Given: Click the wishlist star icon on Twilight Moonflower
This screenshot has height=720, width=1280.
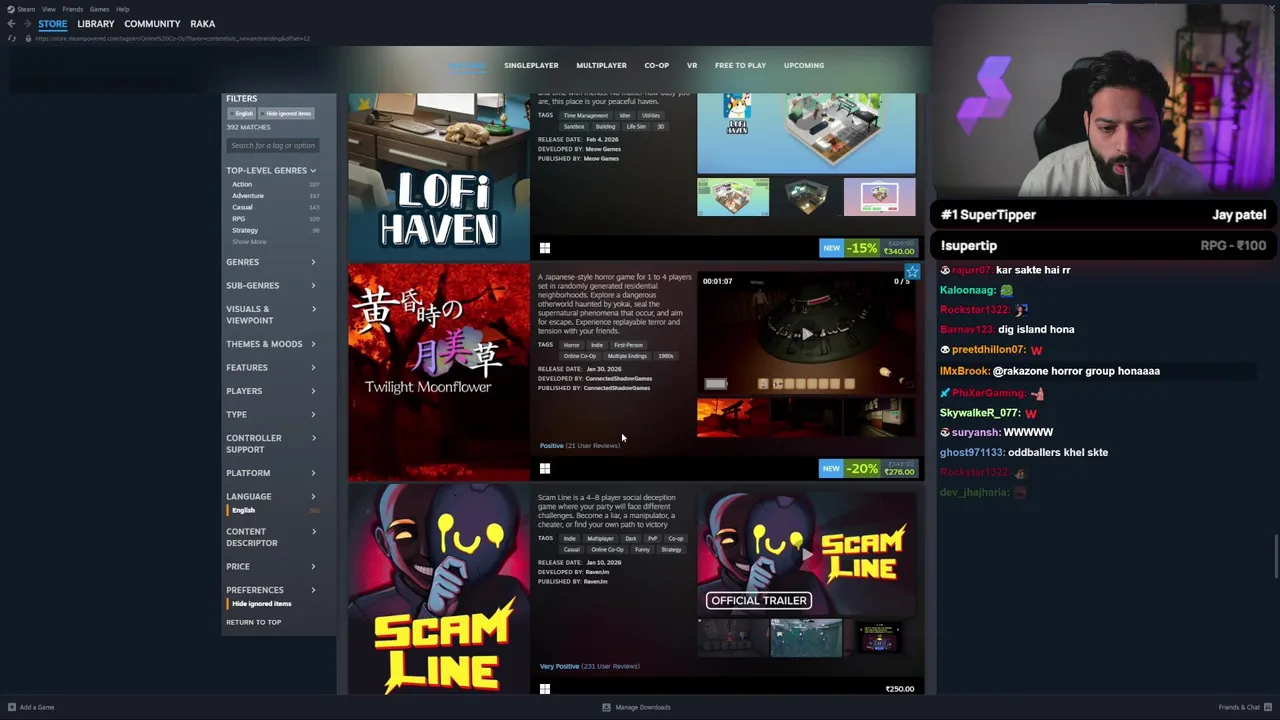Looking at the screenshot, I should [912, 271].
